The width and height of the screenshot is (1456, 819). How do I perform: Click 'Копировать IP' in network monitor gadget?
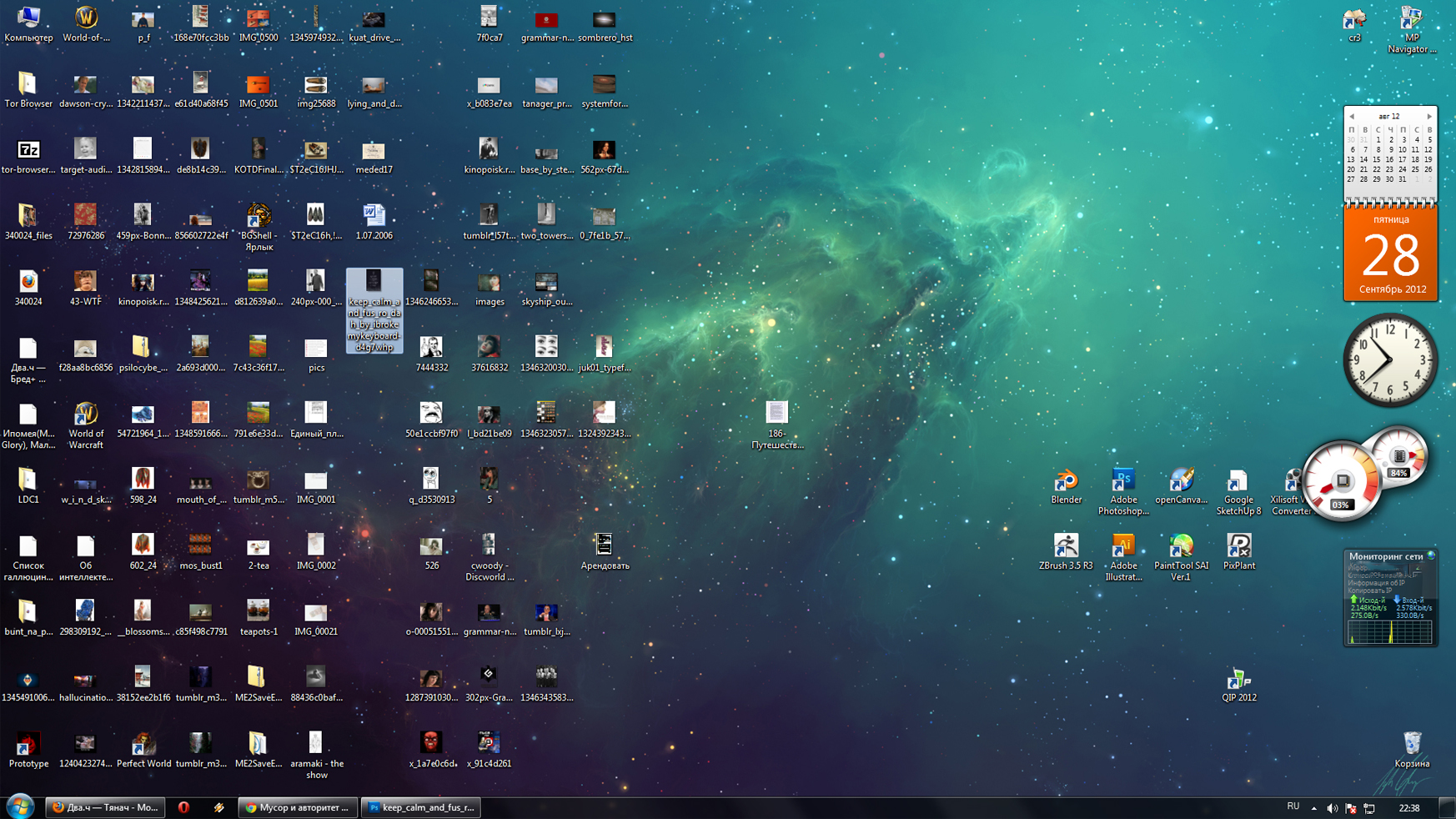(1370, 590)
